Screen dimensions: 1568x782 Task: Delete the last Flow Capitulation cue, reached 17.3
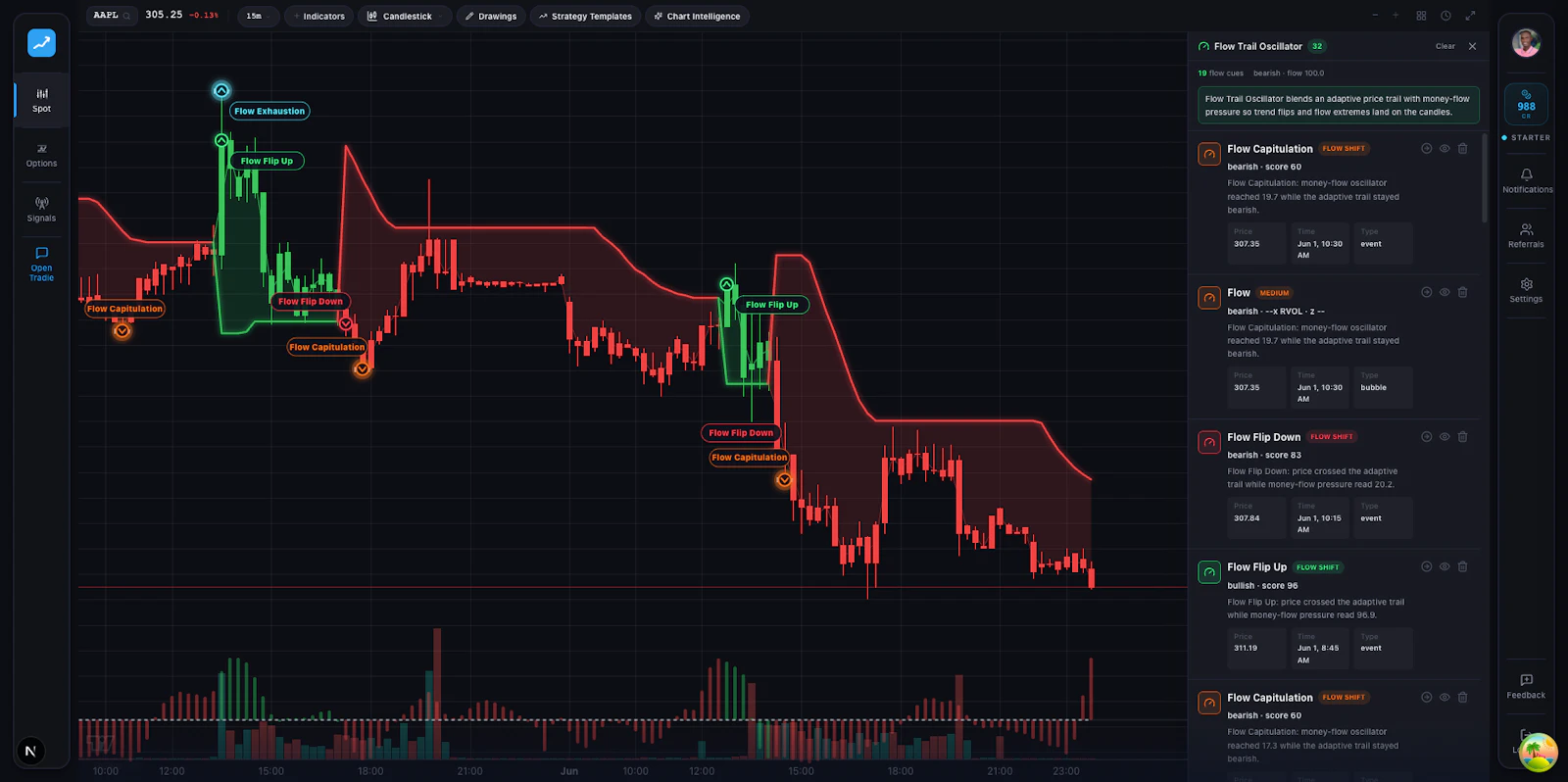(x=1462, y=698)
